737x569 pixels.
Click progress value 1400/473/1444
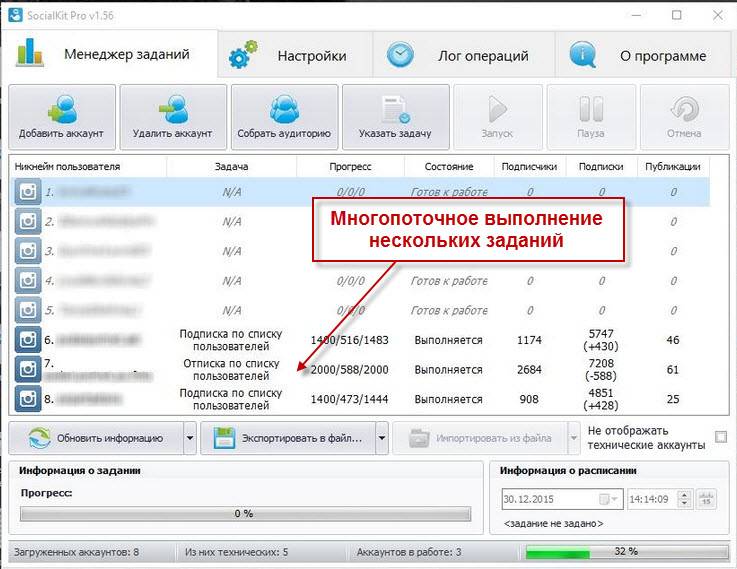point(350,399)
